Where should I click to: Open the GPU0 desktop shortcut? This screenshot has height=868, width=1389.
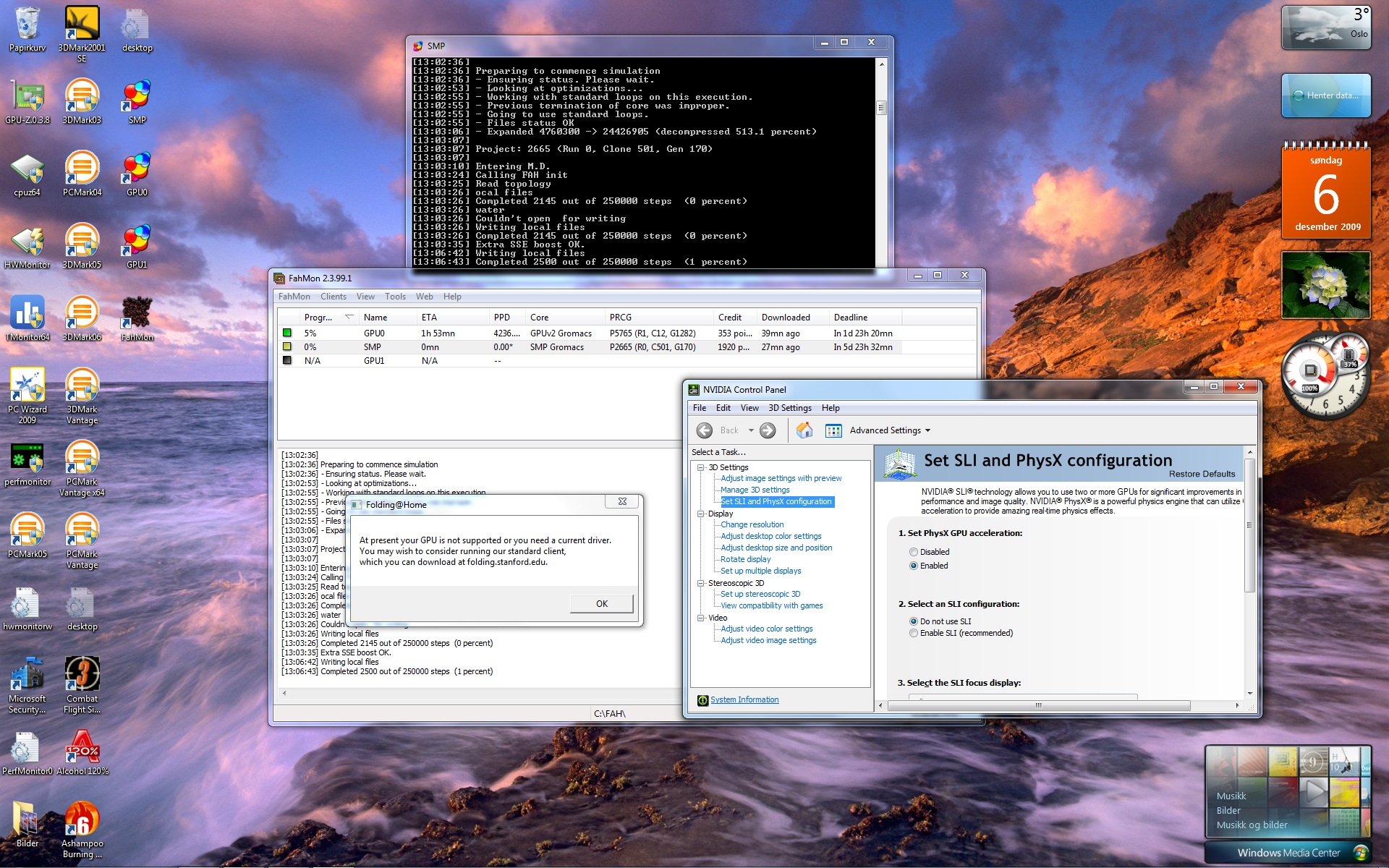[137, 174]
